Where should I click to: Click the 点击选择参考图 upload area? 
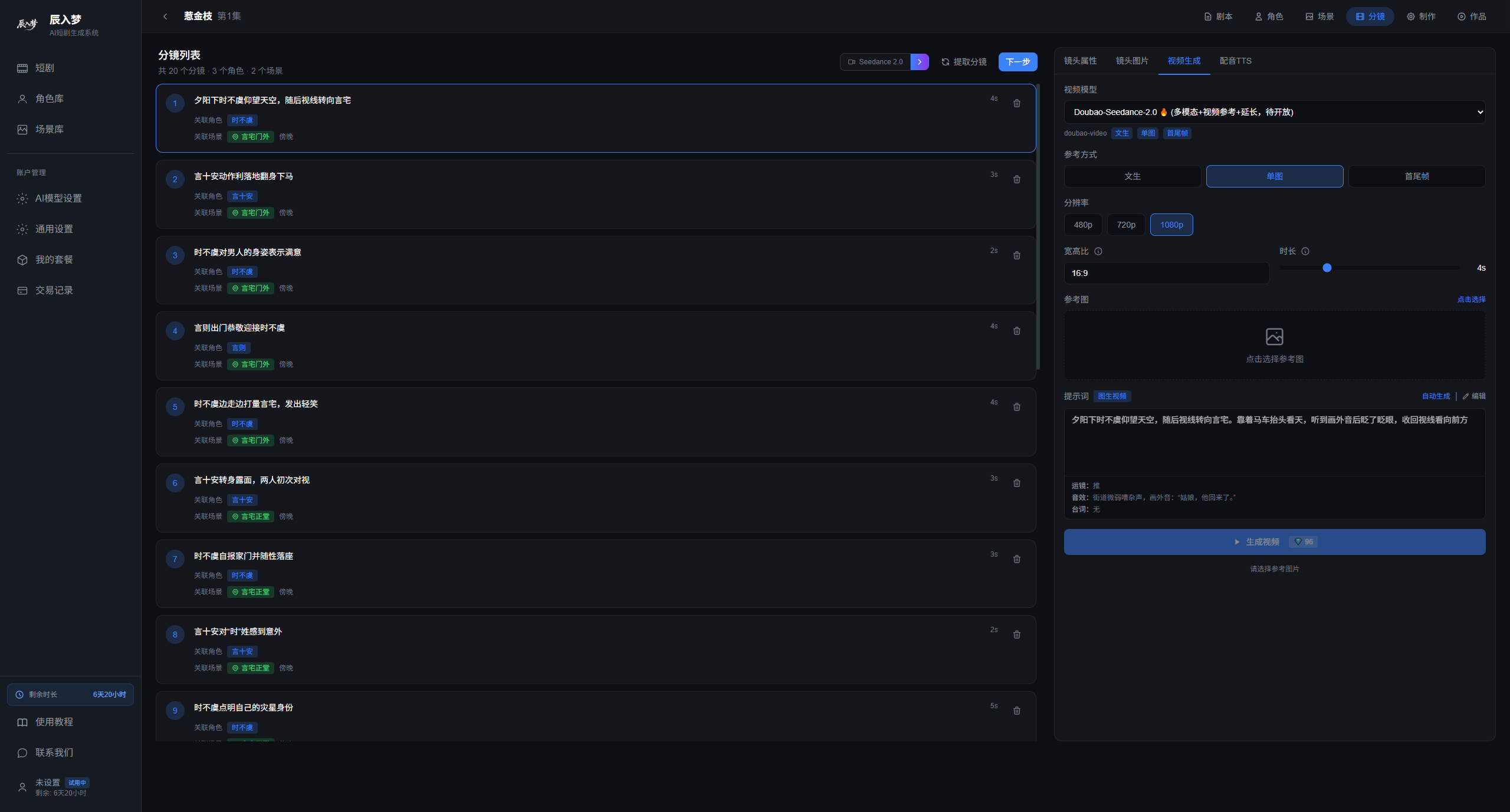[x=1275, y=345]
